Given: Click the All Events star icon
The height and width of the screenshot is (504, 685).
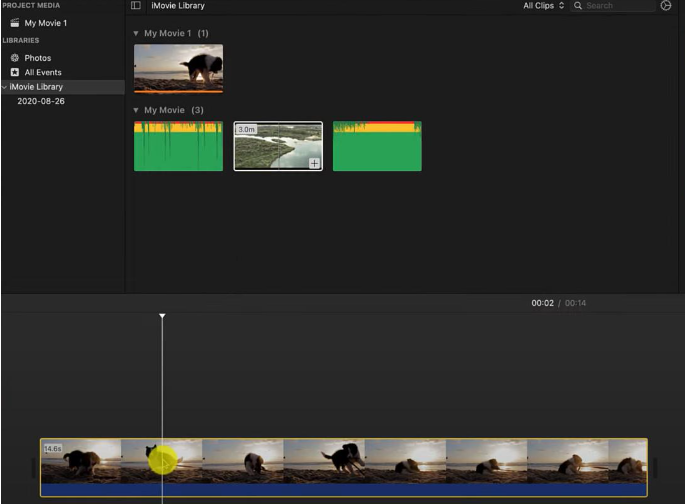Looking at the screenshot, I should tap(14, 72).
